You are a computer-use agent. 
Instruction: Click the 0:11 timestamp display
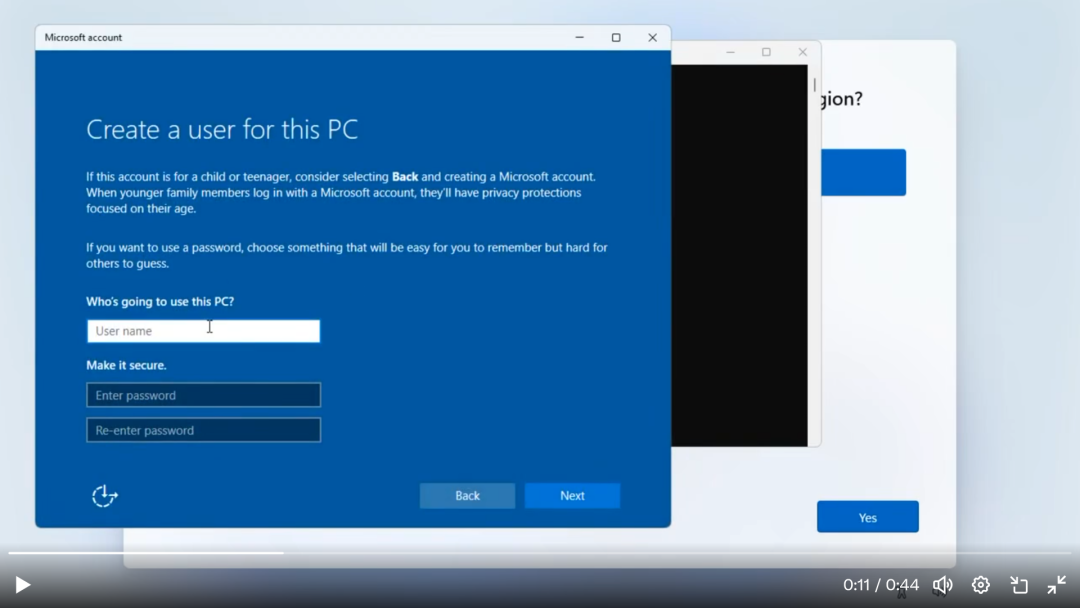858,584
